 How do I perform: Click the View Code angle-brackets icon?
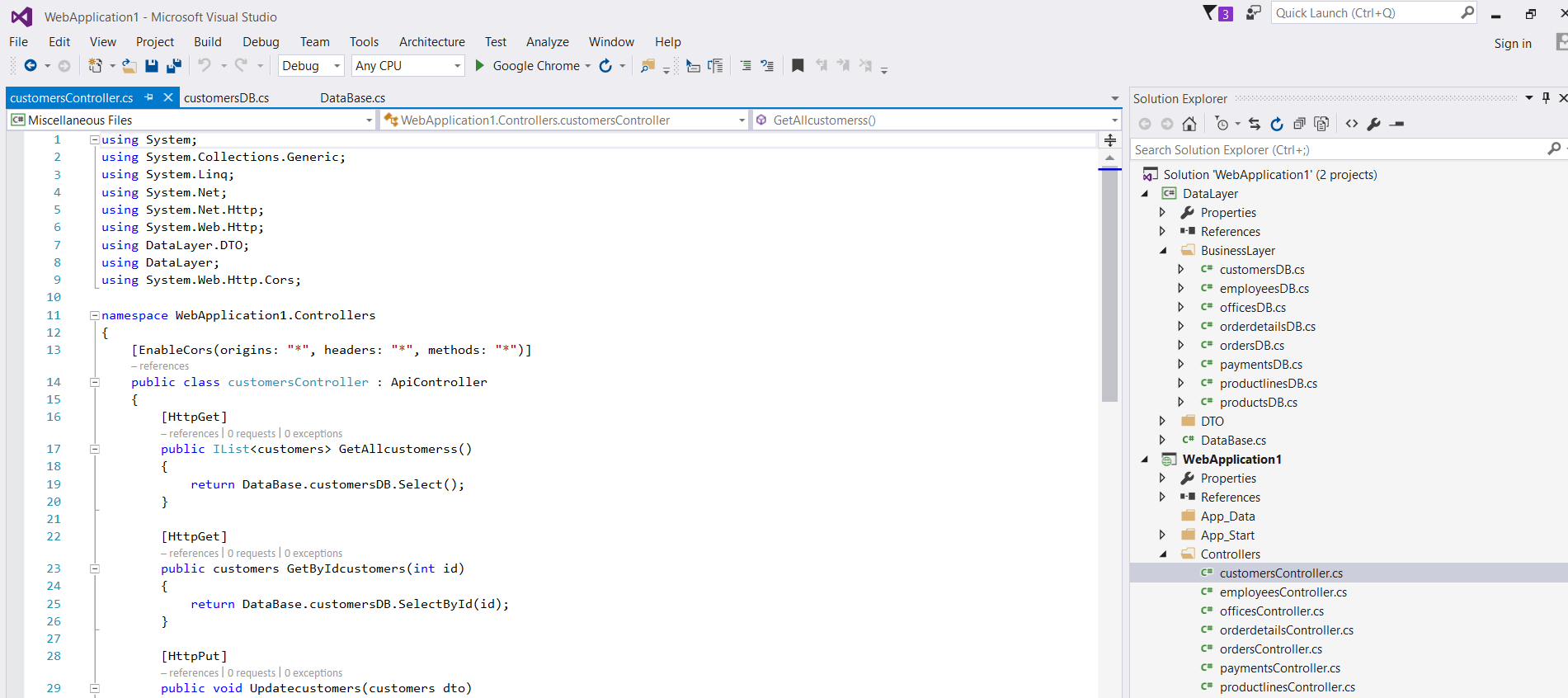1352,124
